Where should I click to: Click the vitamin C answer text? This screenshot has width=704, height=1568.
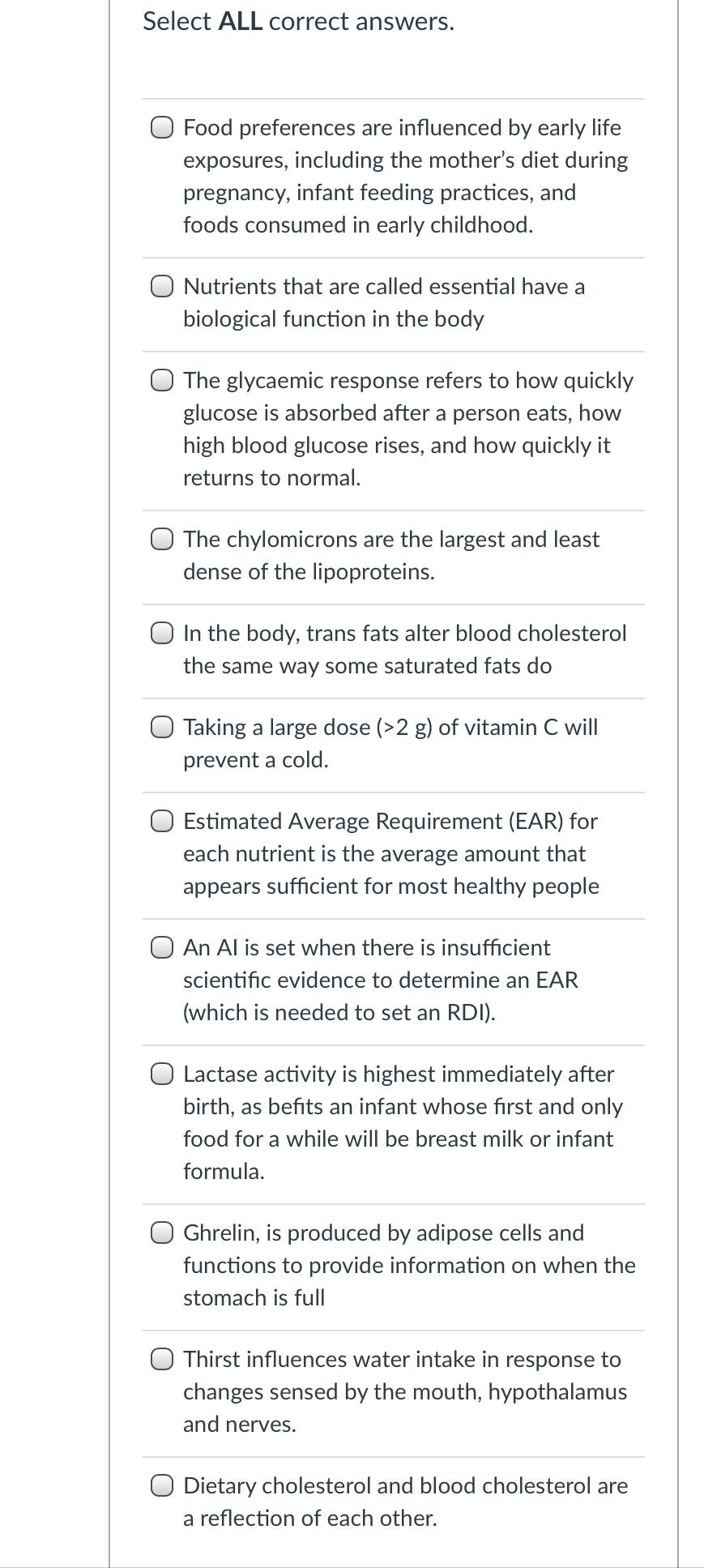pos(390,743)
